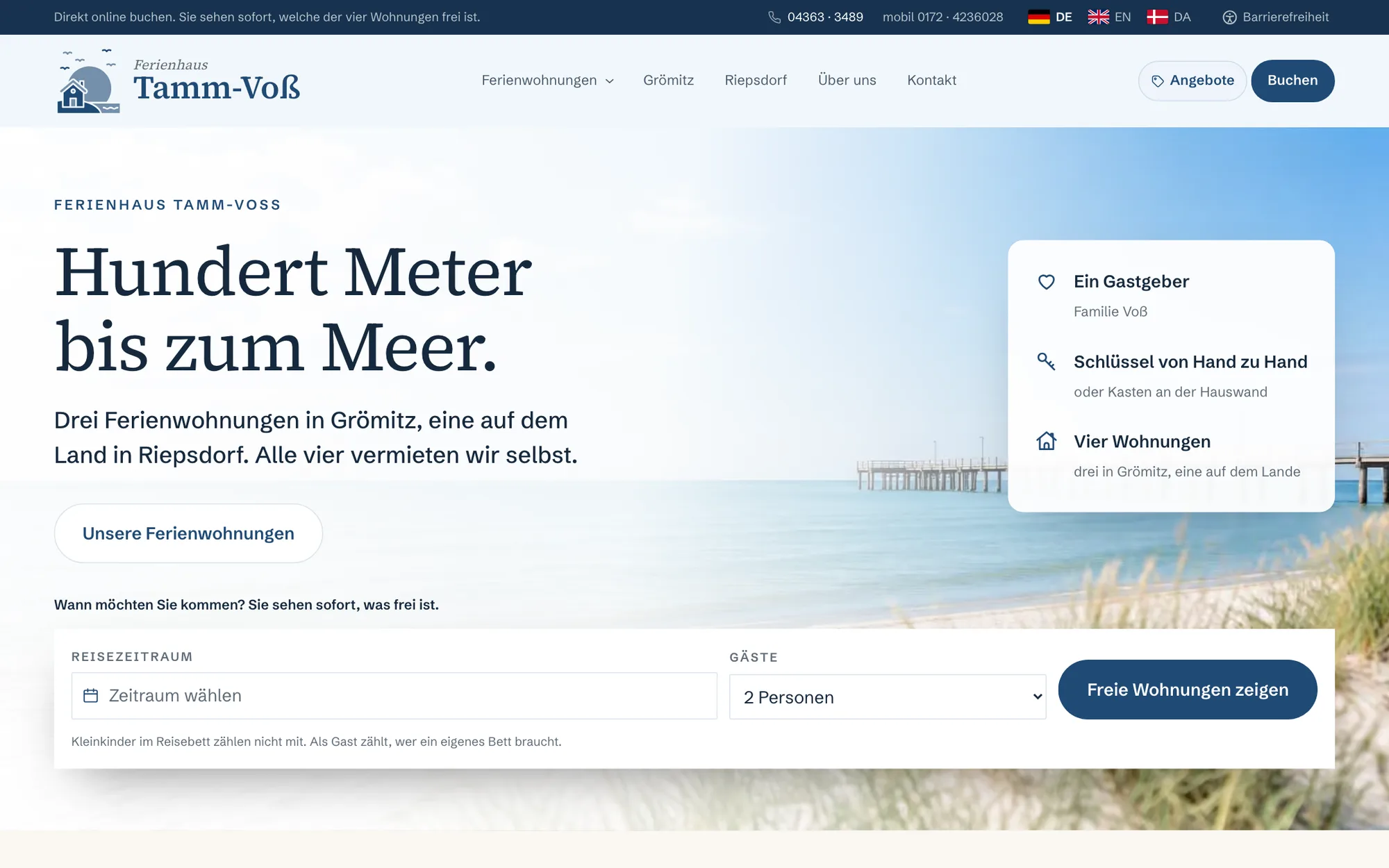This screenshot has width=1389, height=868.
Task: Open the Riepsdorf menu item
Action: point(756,80)
